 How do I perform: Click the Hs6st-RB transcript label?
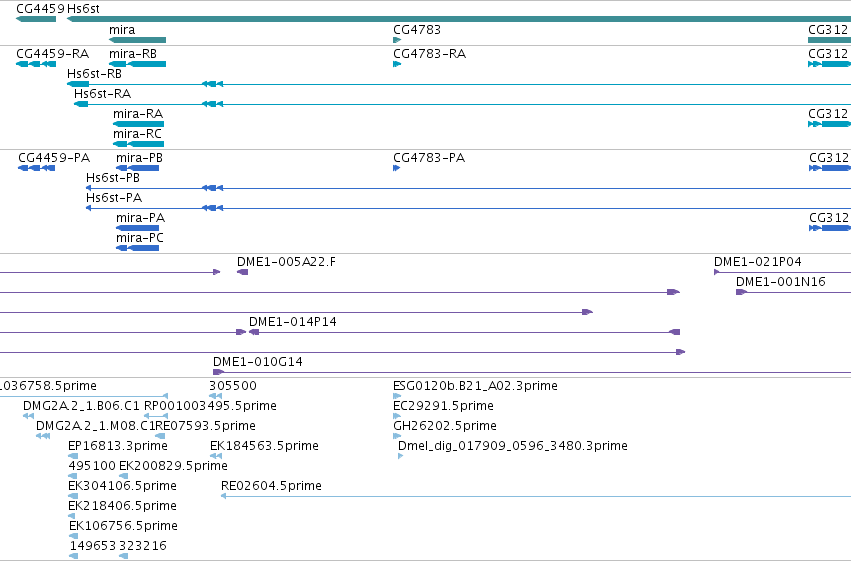click(94, 74)
